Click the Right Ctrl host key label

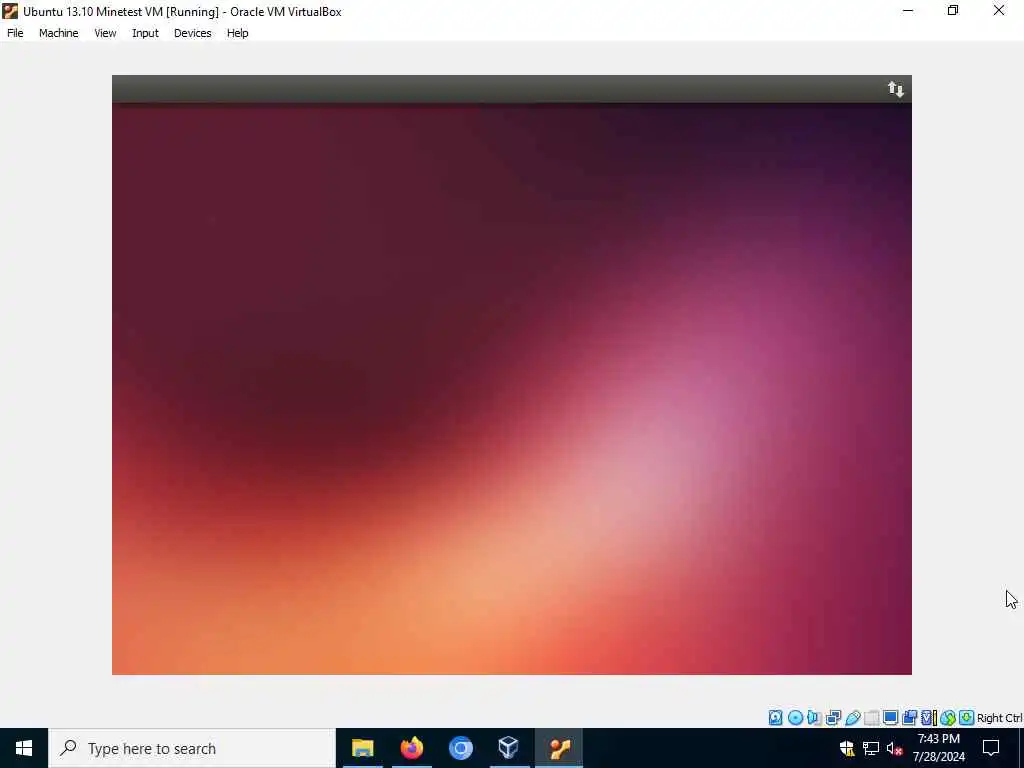999,718
